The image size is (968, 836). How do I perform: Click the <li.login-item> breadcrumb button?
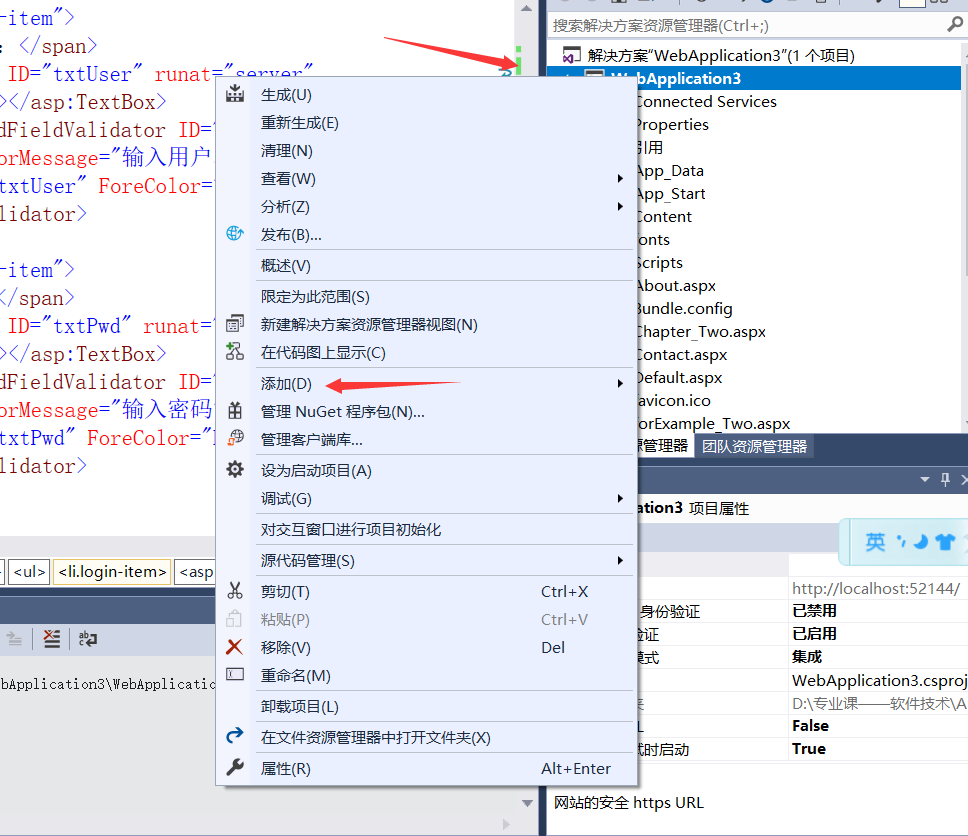[x=110, y=571]
